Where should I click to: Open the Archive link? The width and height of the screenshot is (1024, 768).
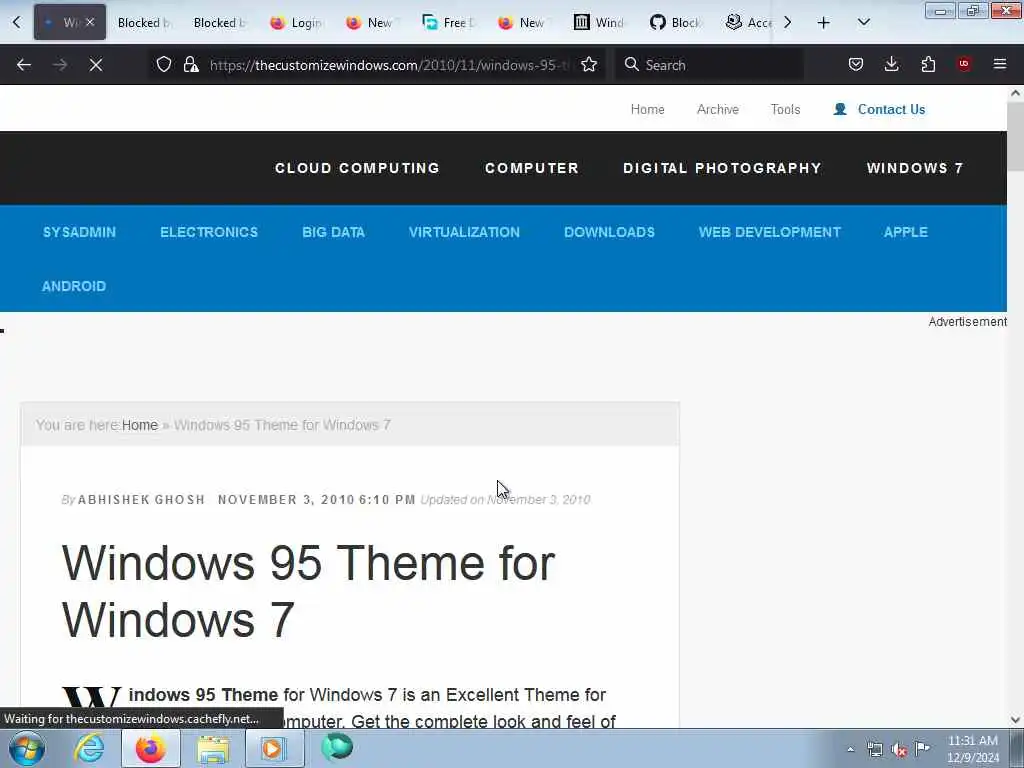(717, 109)
